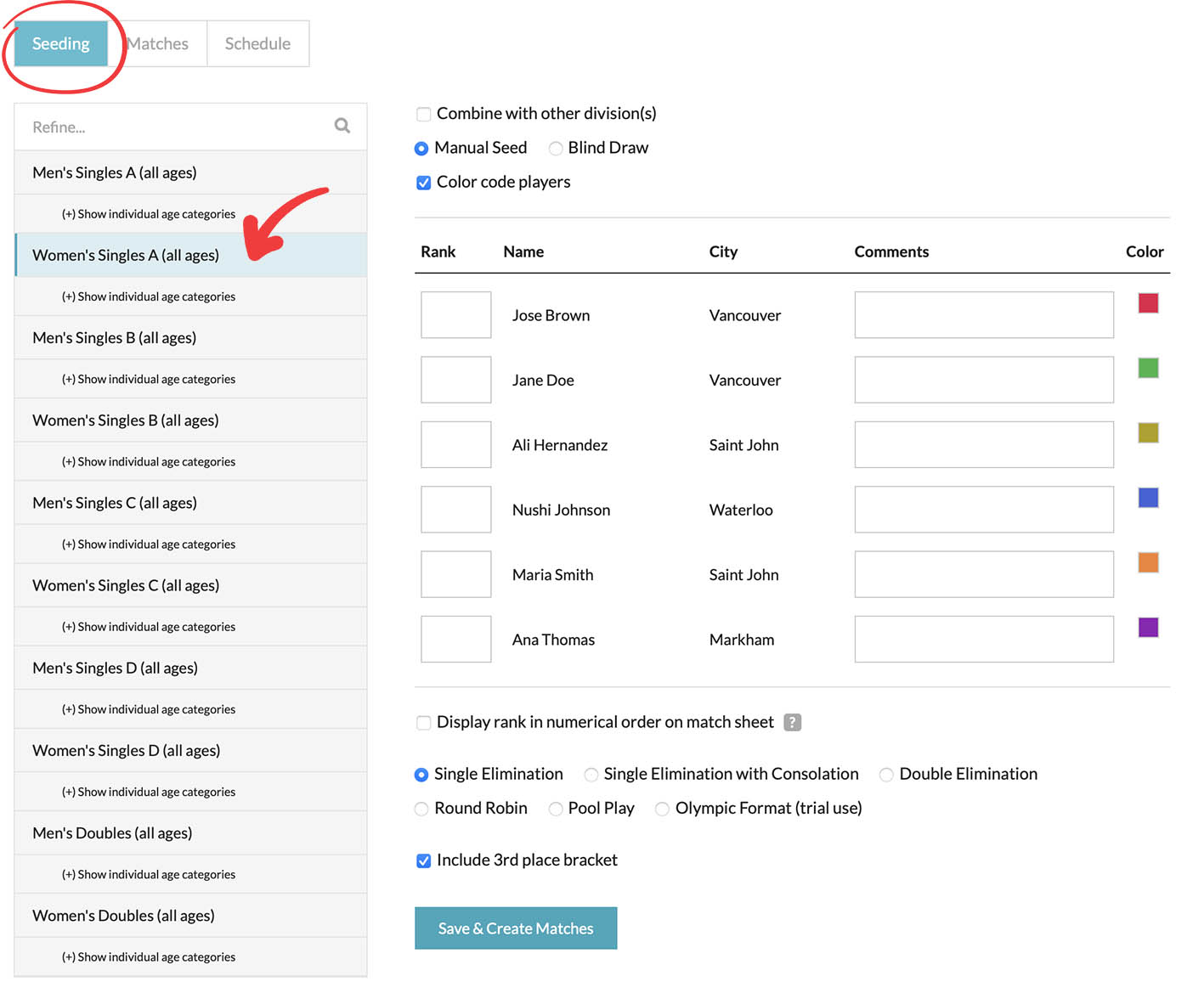Uncheck Color code players option
Screen dimensions: 1204x993
tap(423, 183)
